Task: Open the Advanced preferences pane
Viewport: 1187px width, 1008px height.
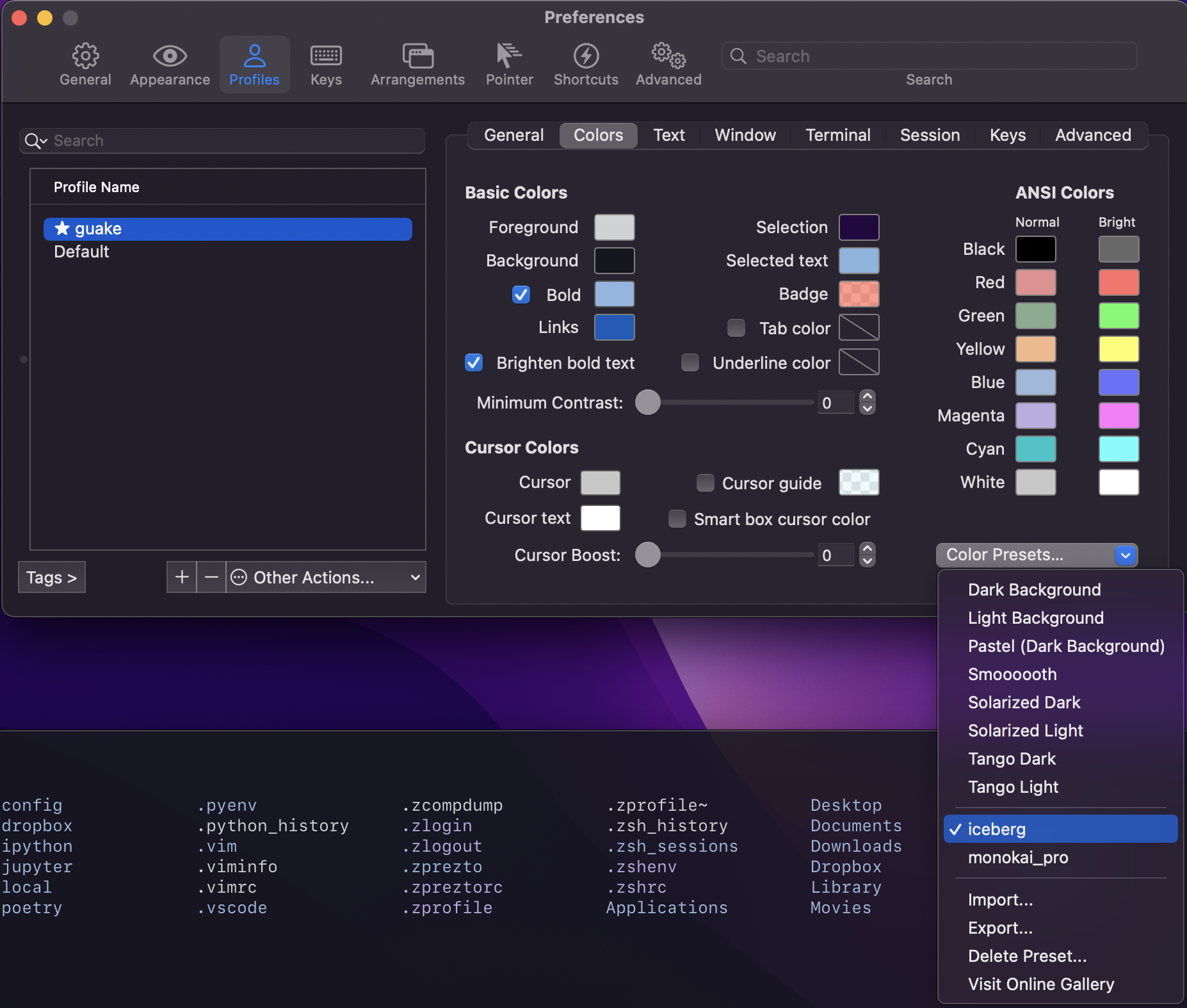Action: click(668, 64)
